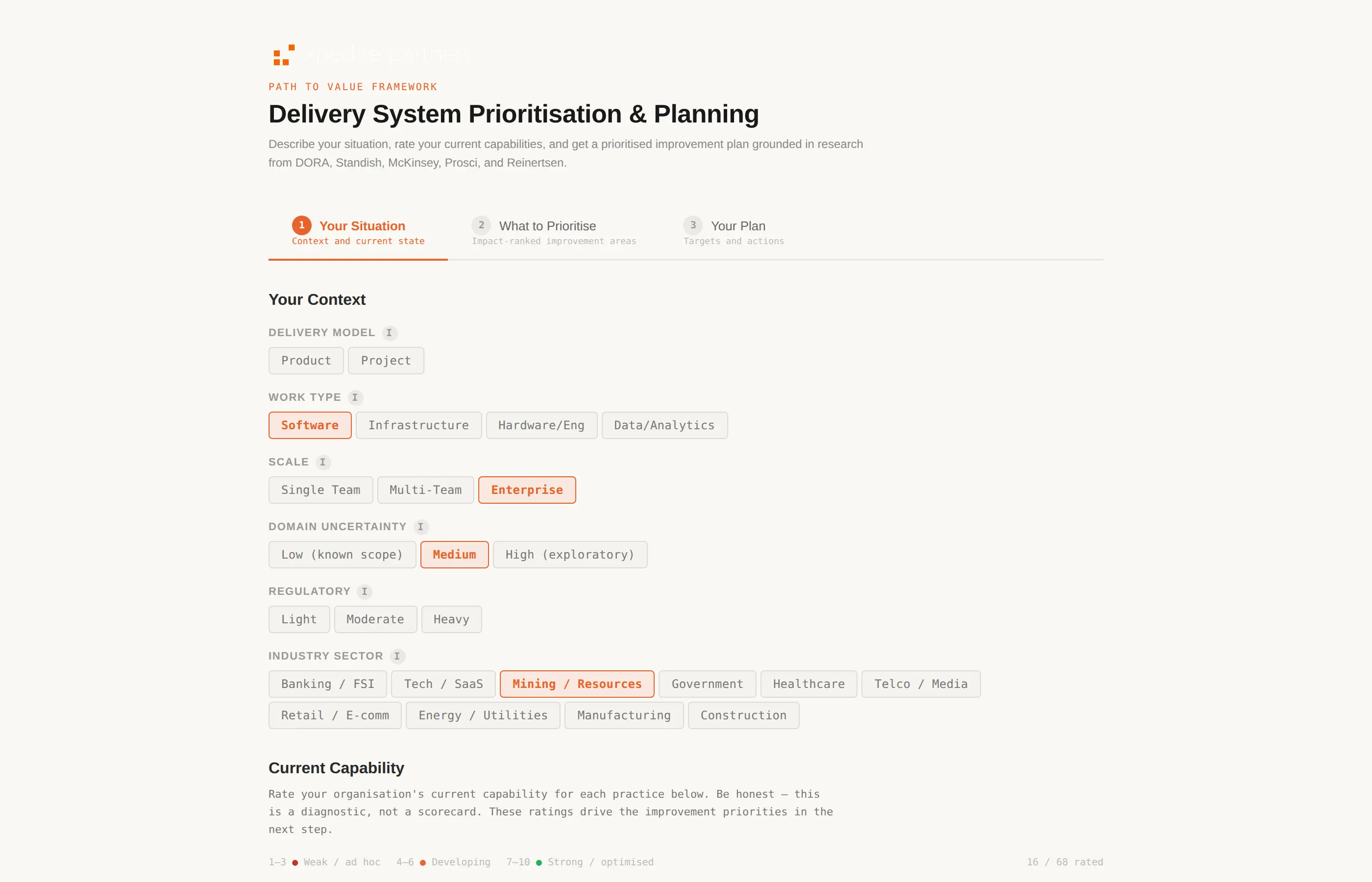The image size is (1372, 882).
Task: Pick the Healthcare sector
Action: [808, 684]
